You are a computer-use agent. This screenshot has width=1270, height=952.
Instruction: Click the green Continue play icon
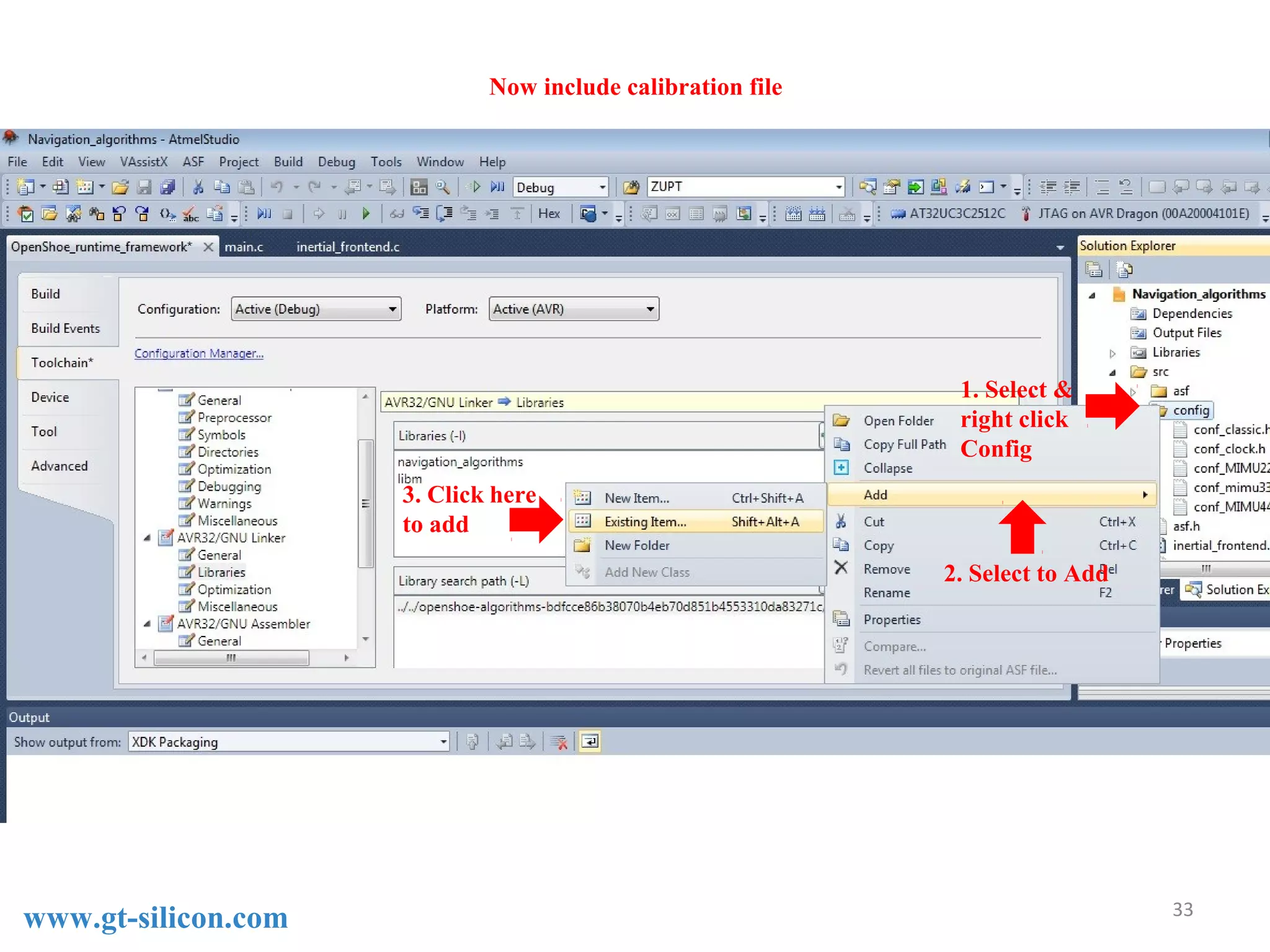point(366,214)
